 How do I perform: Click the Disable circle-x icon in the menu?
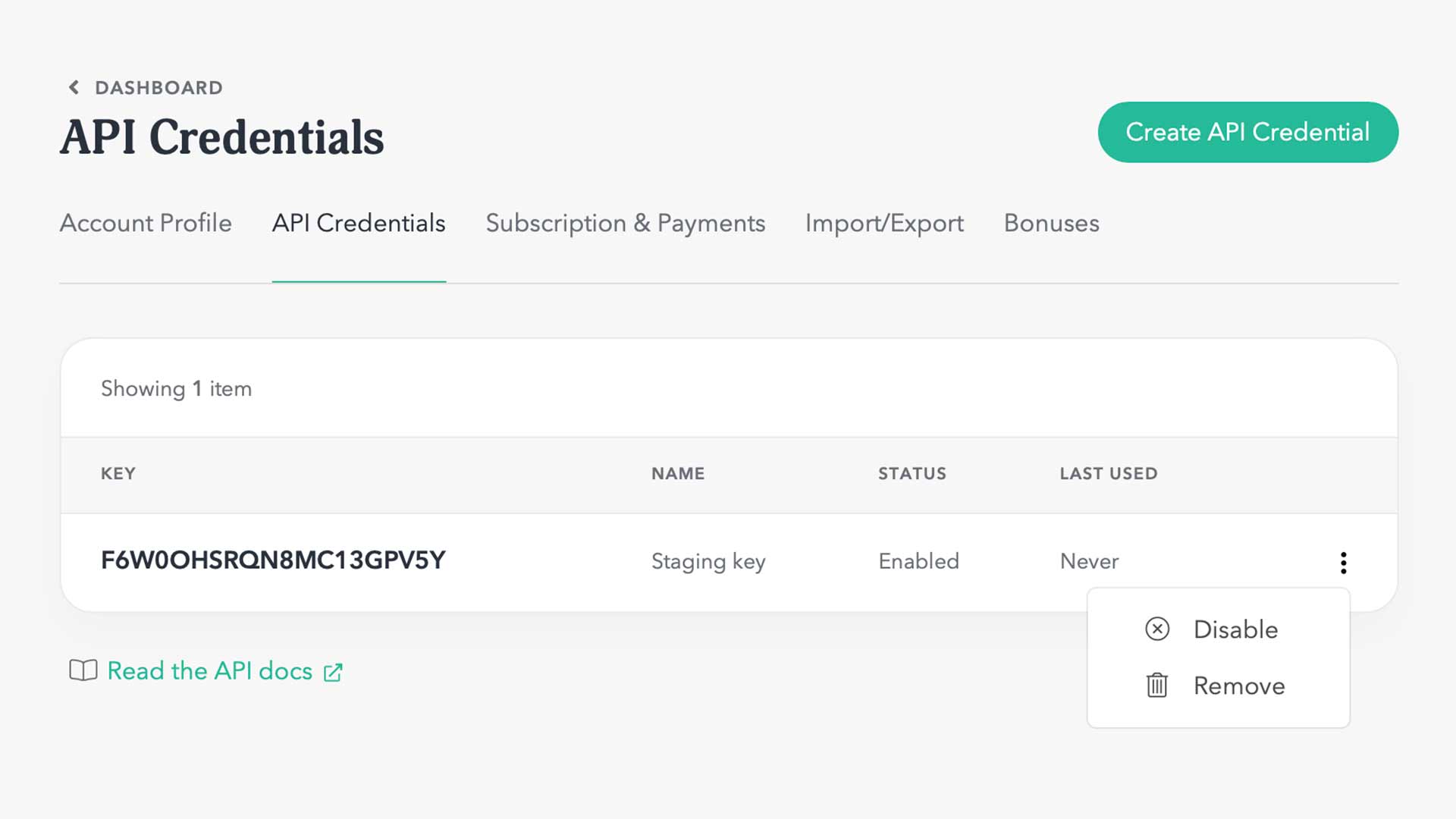coord(1156,629)
